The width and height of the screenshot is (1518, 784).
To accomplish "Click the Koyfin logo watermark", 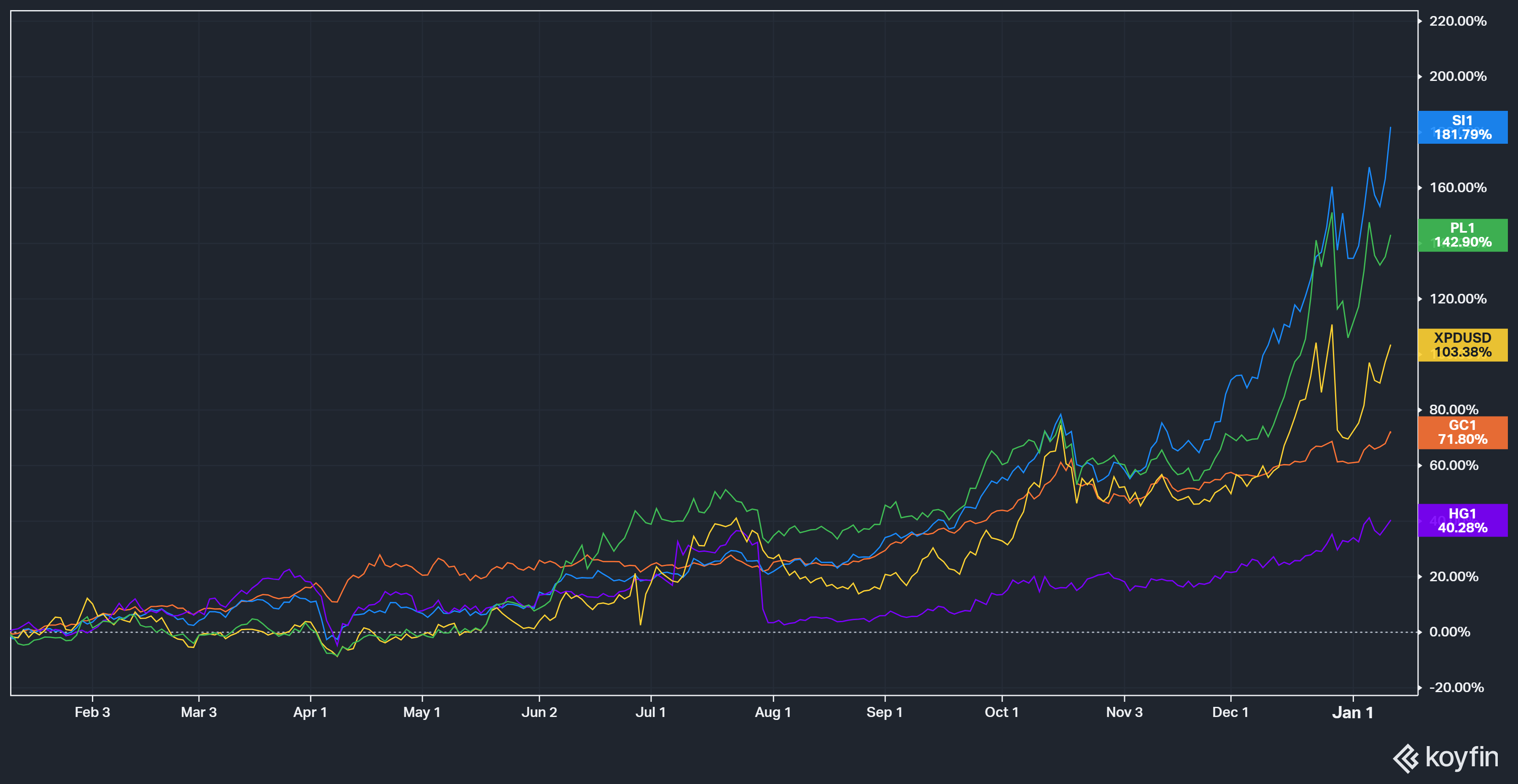I will (1445, 757).
